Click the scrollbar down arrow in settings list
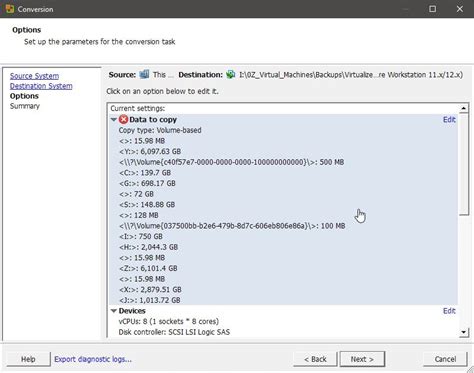The width and height of the screenshot is (474, 373). click(x=464, y=332)
